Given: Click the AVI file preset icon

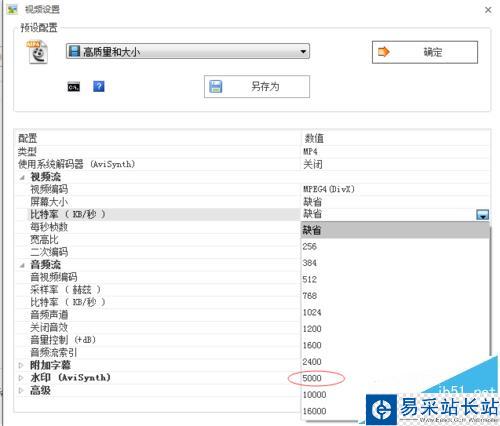Looking at the screenshot, I should click(38, 52).
